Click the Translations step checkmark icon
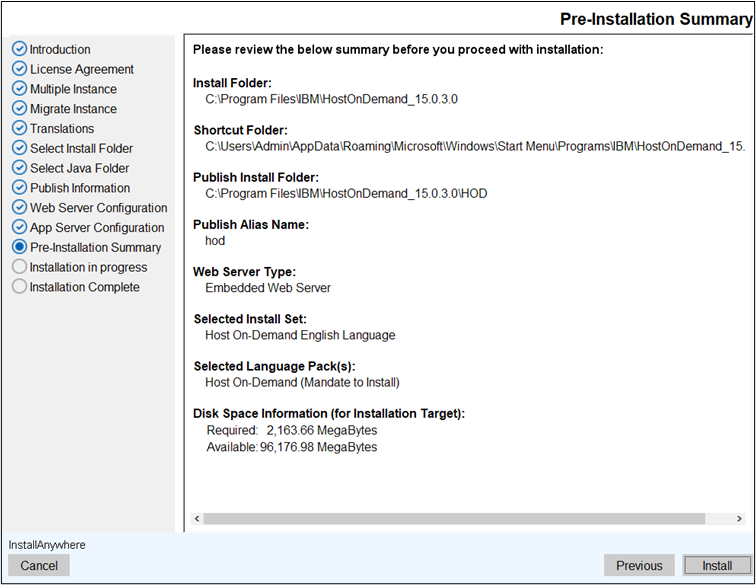 tap(19, 128)
